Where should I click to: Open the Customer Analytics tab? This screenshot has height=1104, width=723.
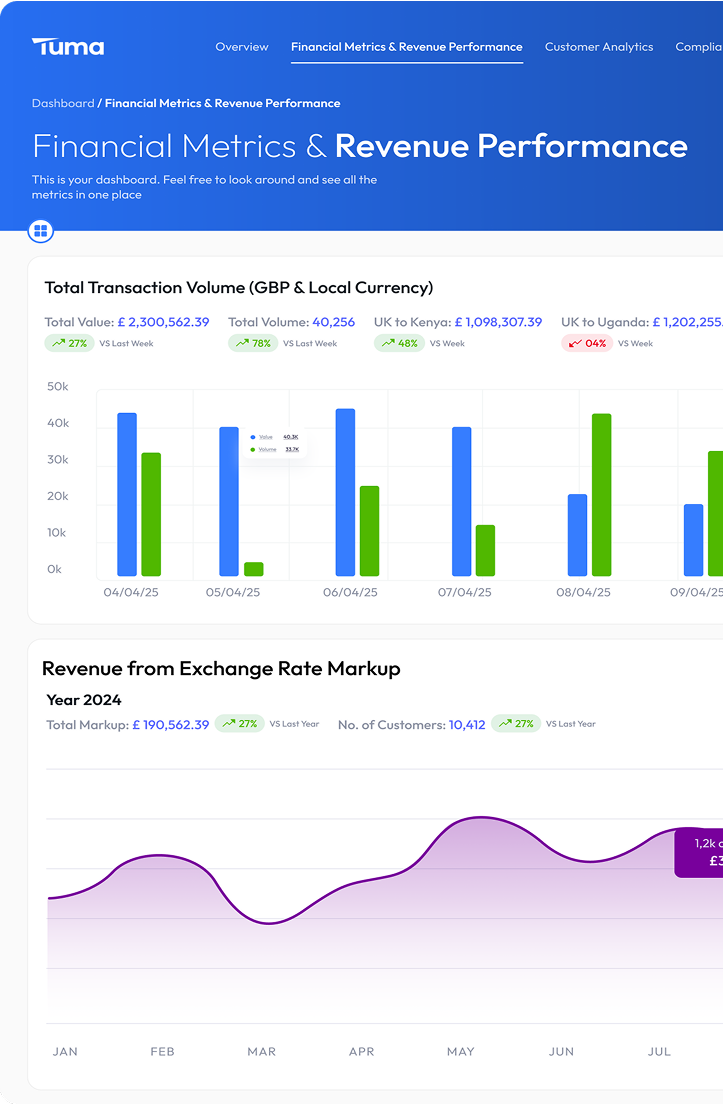(x=599, y=47)
